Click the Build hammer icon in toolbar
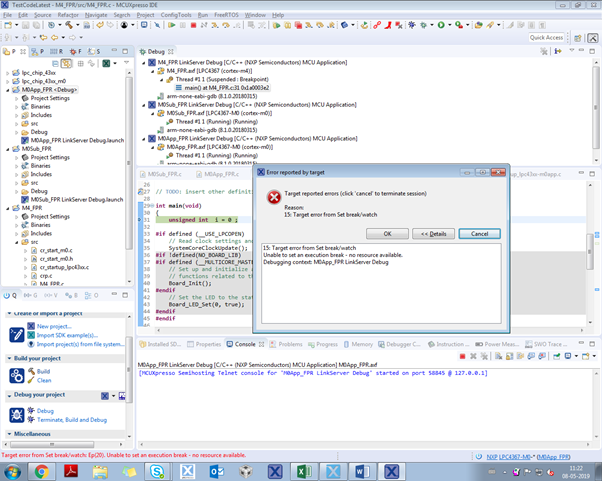This screenshot has height=481, width=602. 69,25
